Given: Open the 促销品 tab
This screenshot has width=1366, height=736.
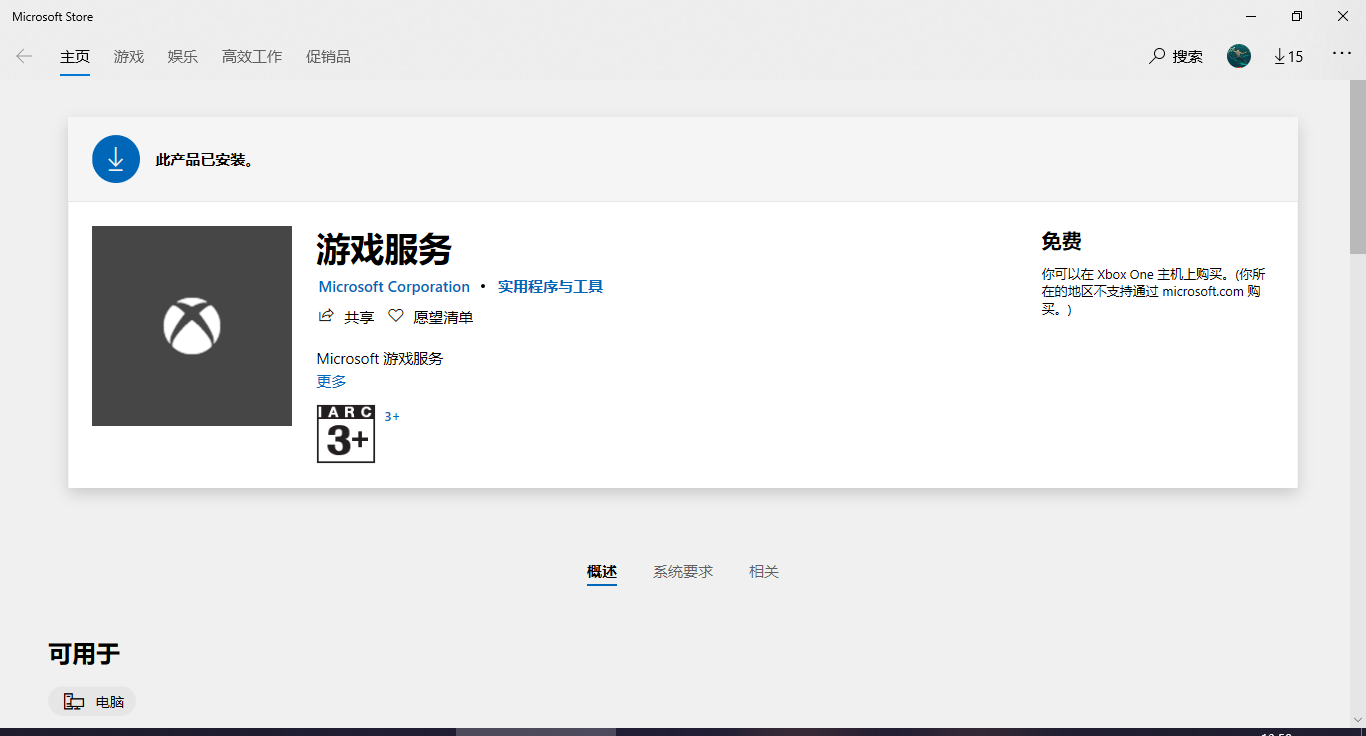Looking at the screenshot, I should click(328, 56).
